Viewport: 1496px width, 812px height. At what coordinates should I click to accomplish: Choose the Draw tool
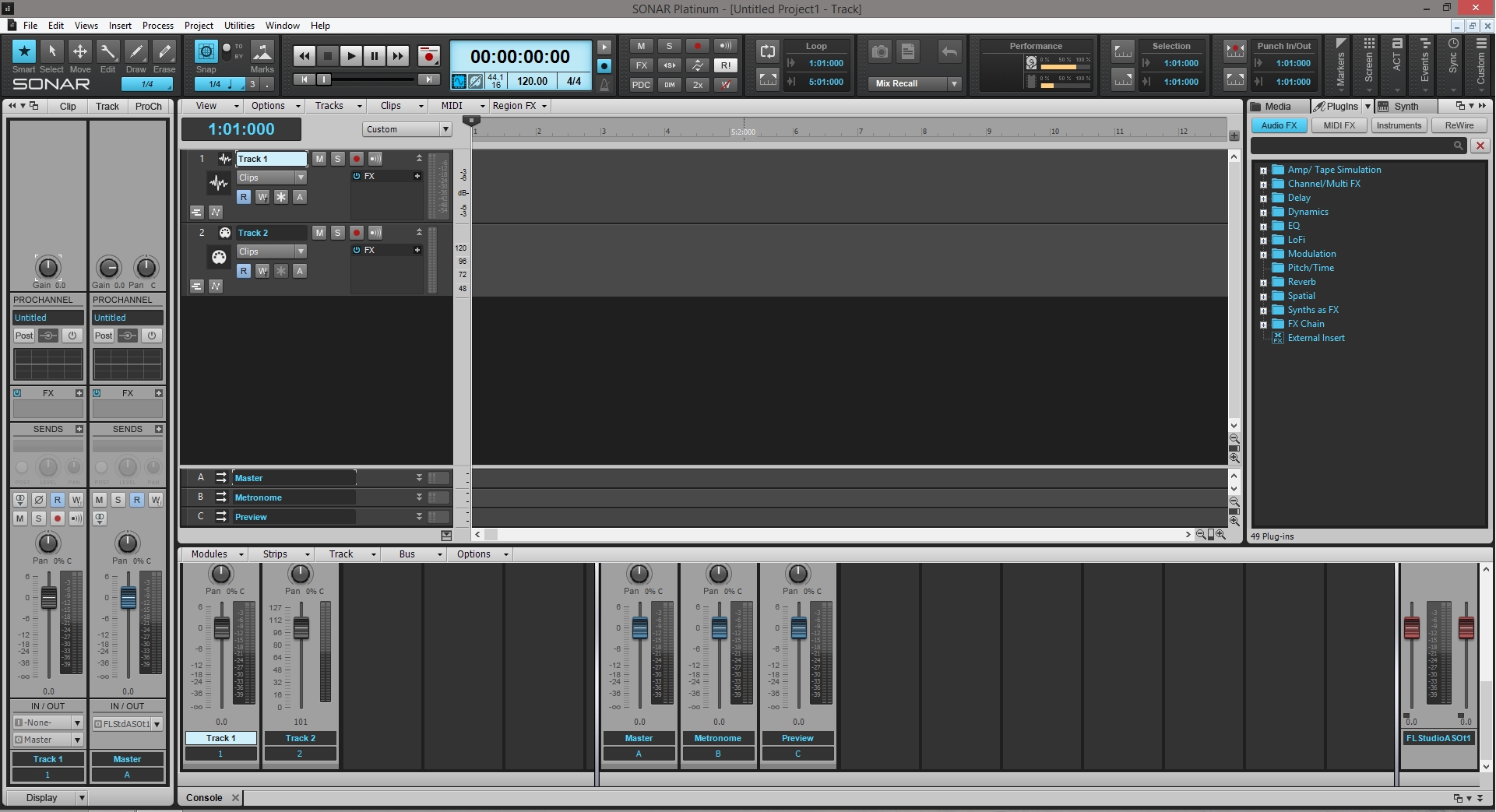(136, 52)
